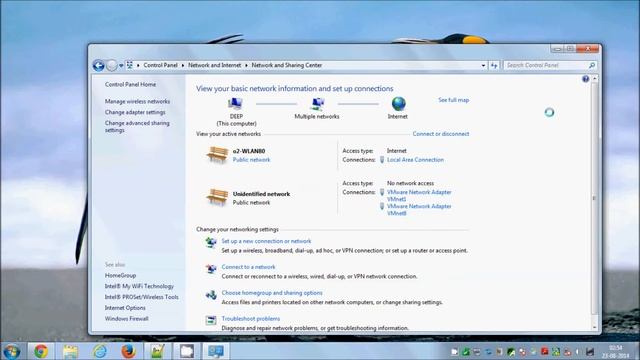
Task: Open VMware Network Adapter VMnet8 link
Action: (419, 210)
